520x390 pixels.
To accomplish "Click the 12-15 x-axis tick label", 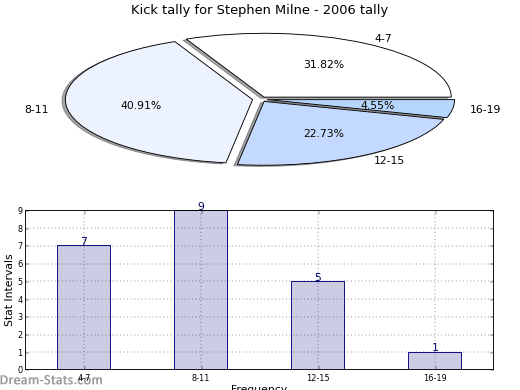I will (318, 378).
